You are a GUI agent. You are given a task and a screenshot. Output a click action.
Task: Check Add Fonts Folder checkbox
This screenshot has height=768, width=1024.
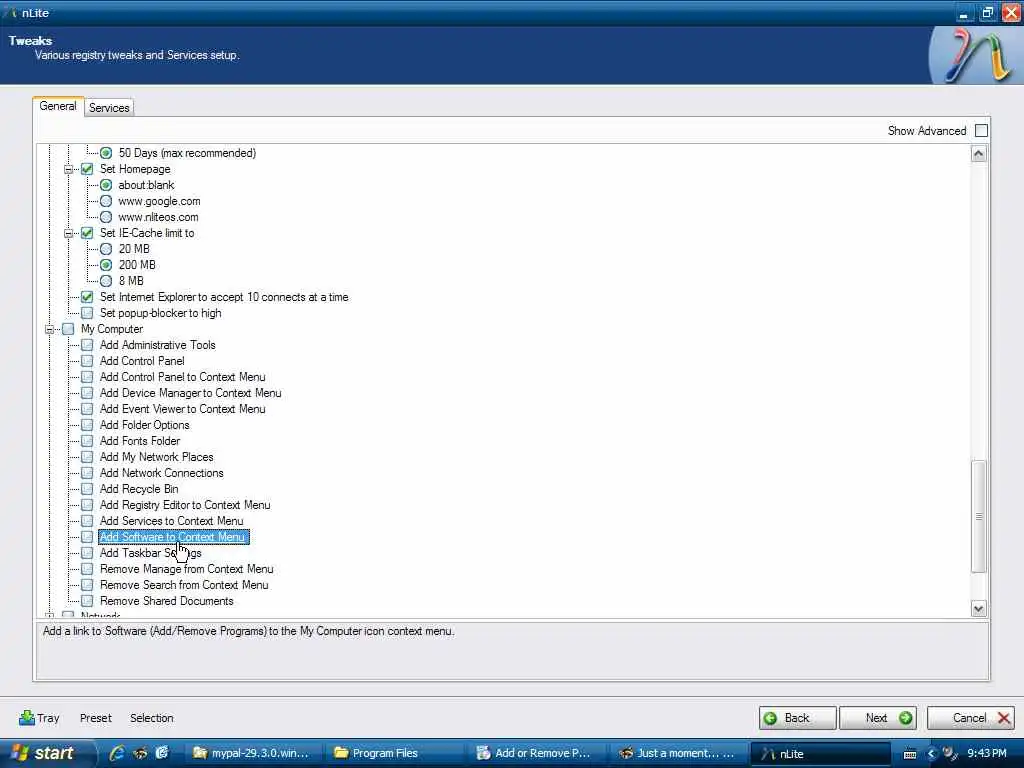pyautogui.click(x=87, y=441)
